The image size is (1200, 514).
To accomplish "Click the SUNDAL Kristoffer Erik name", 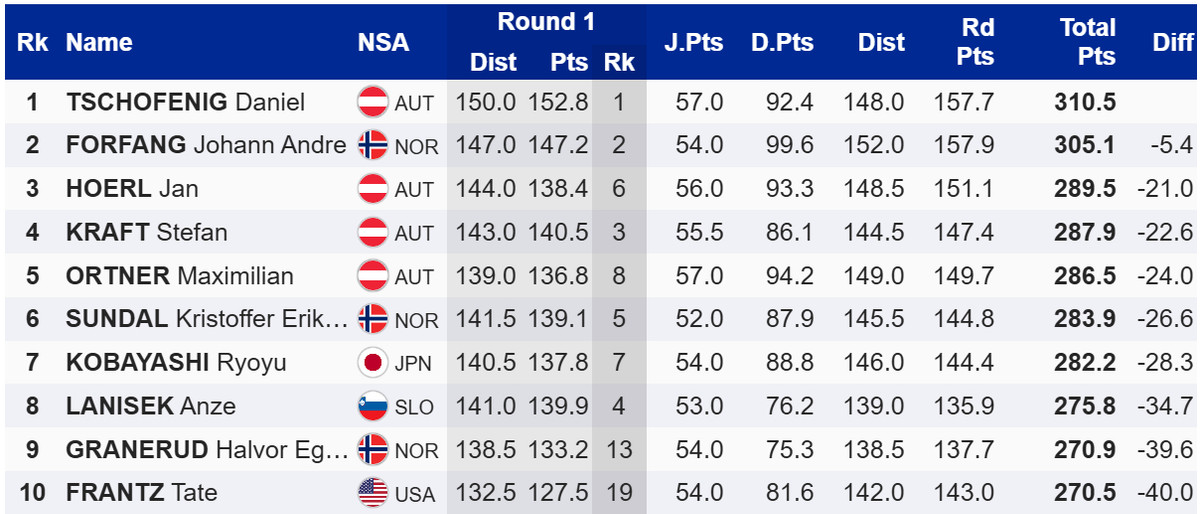I will [206, 320].
